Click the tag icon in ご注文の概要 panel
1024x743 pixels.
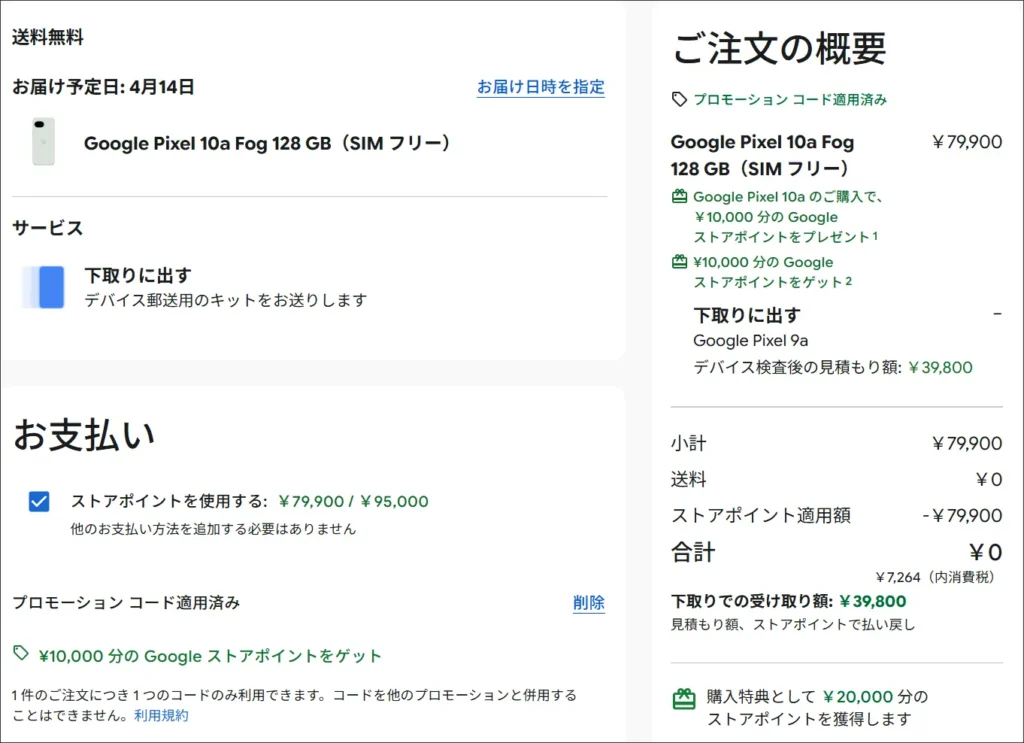coord(679,100)
